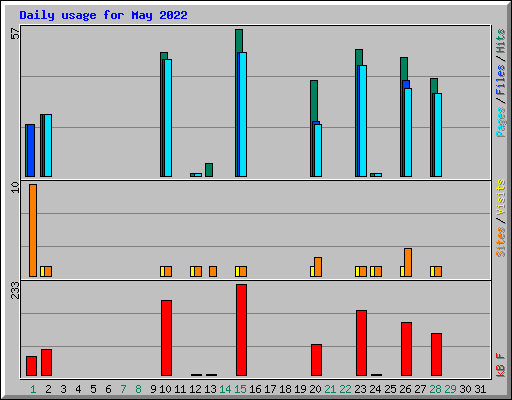The height and width of the screenshot is (400, 512).
Task: Click the day '13' label on the x-axis
Action: pos(210,389)
